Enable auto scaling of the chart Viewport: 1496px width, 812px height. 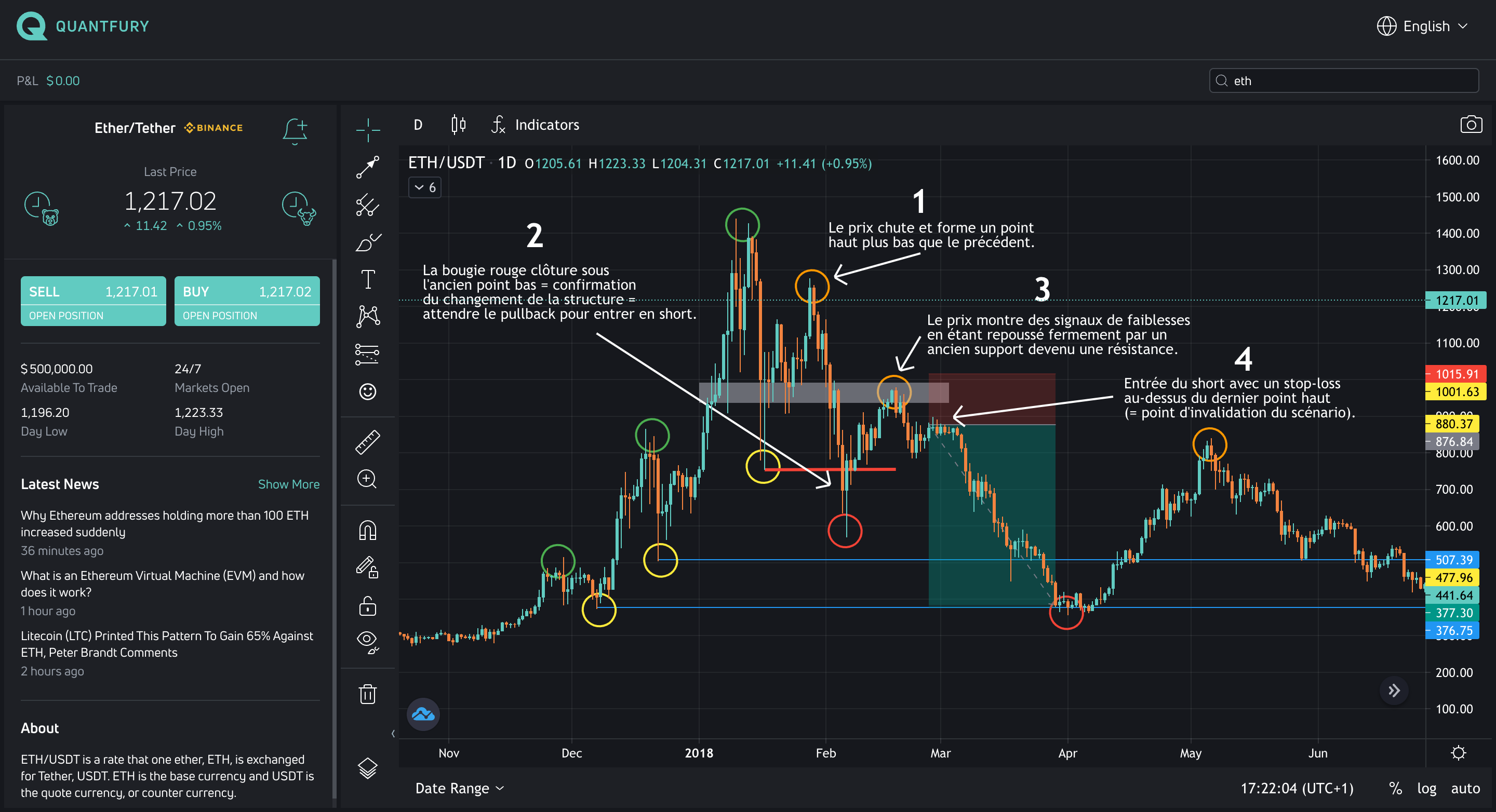click(x=1465, y=788)
